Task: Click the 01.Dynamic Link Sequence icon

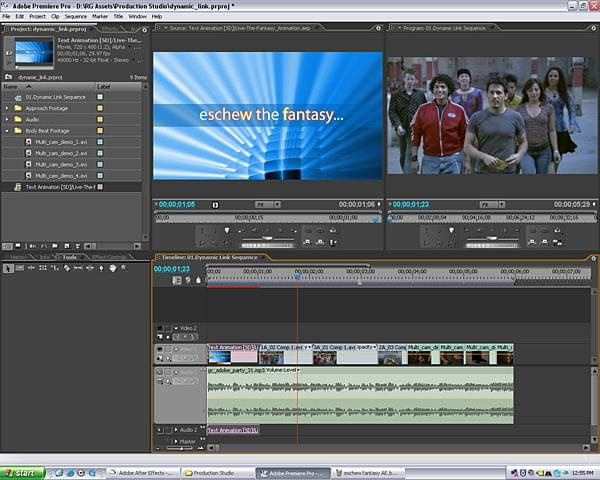Action: [x=17, y=96]
